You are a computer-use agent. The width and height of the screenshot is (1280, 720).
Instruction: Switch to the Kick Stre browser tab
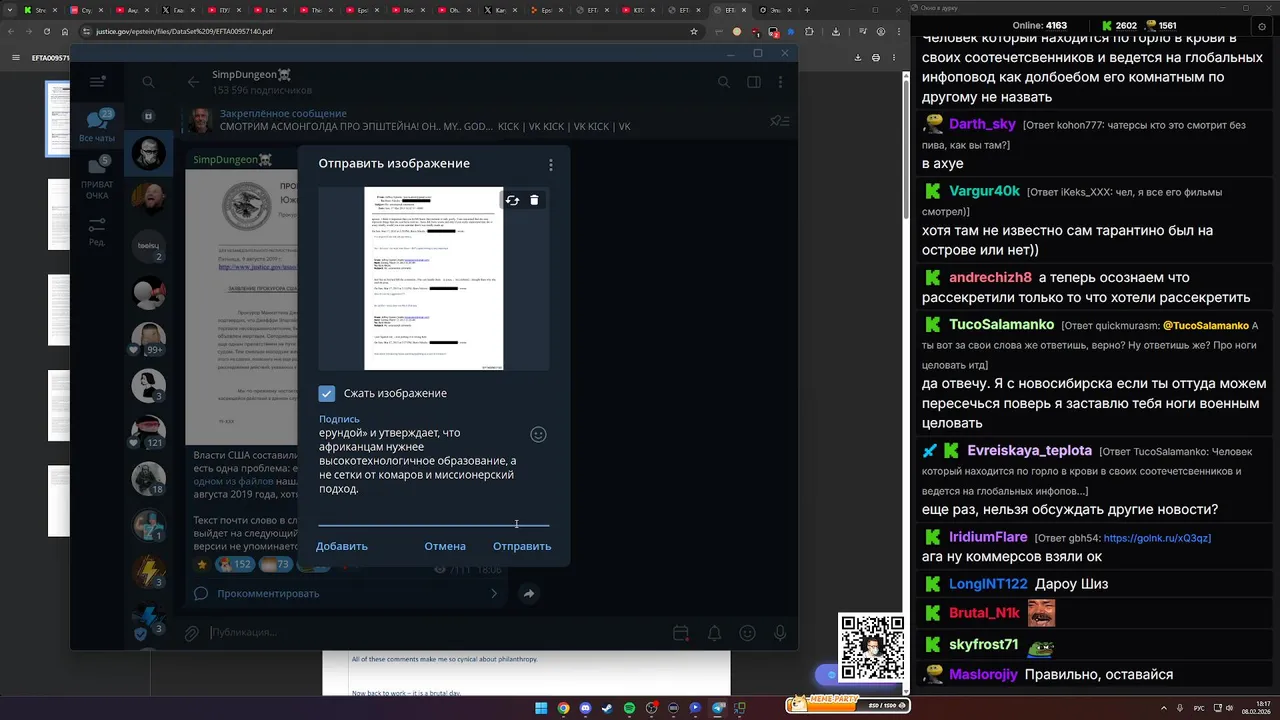pos(40,10)
